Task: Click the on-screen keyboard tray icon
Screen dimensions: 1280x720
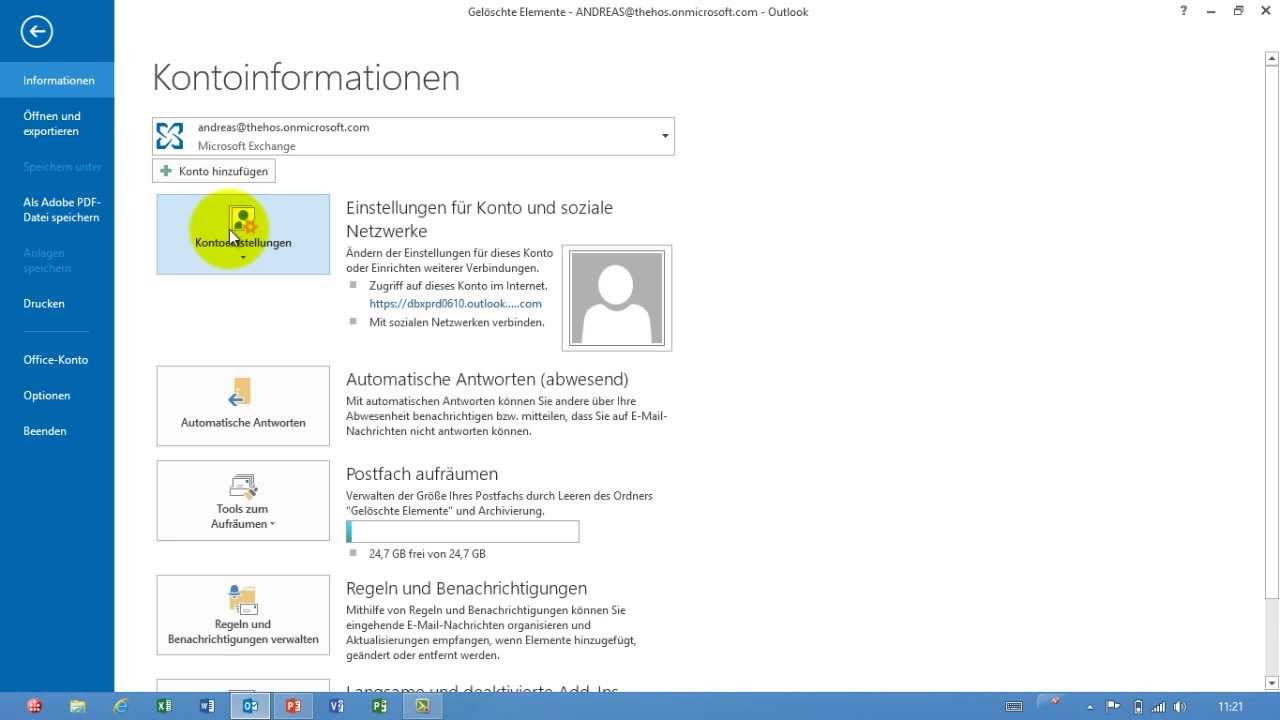Action: point(1013,707)
